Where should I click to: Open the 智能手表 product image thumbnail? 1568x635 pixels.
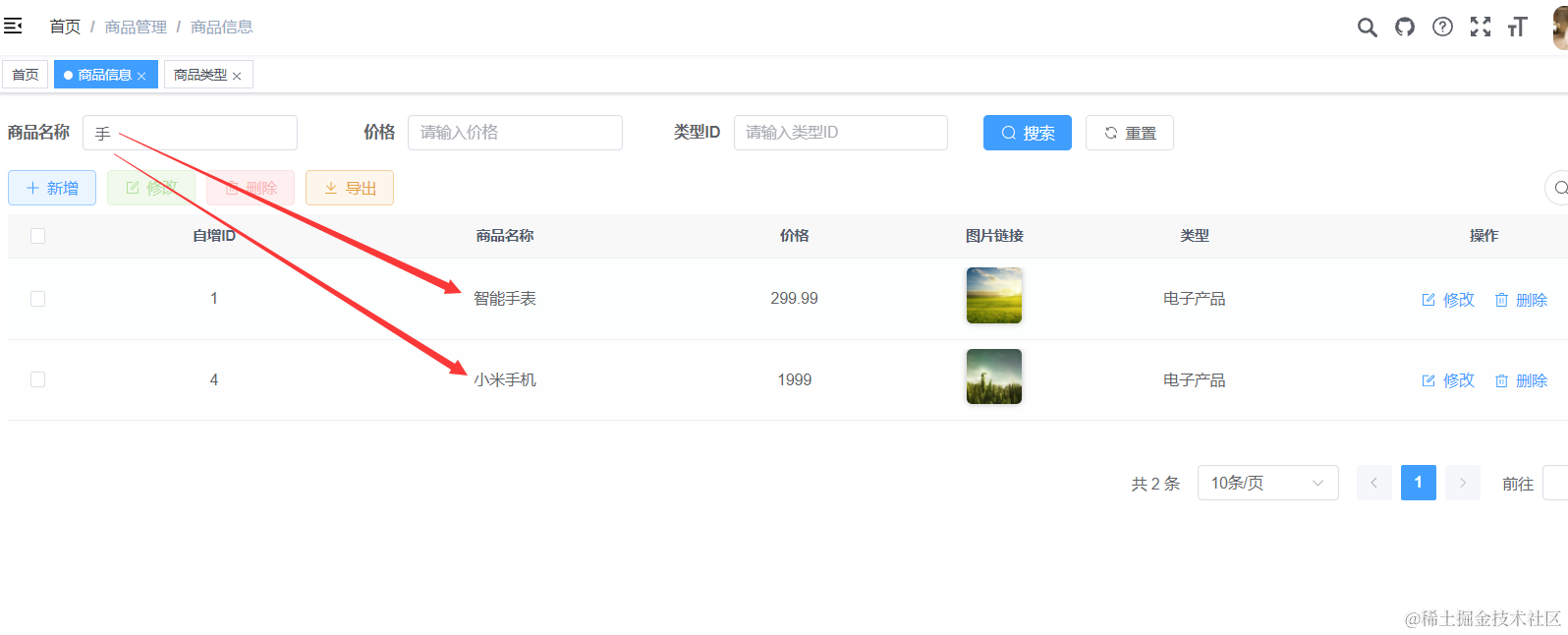(x=993, y=296)
